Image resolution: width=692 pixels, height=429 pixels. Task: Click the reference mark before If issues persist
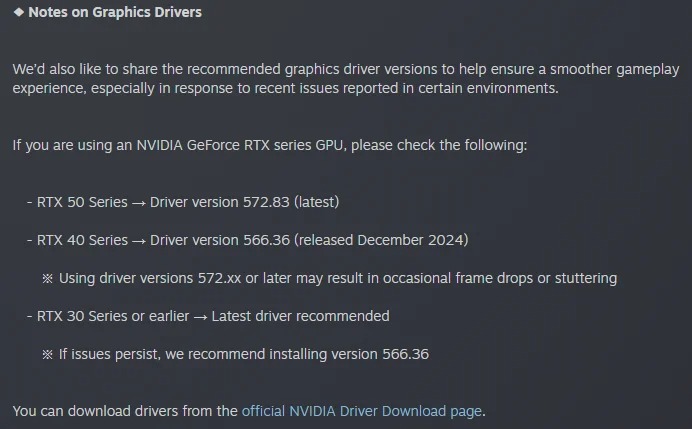pos(47,354)
